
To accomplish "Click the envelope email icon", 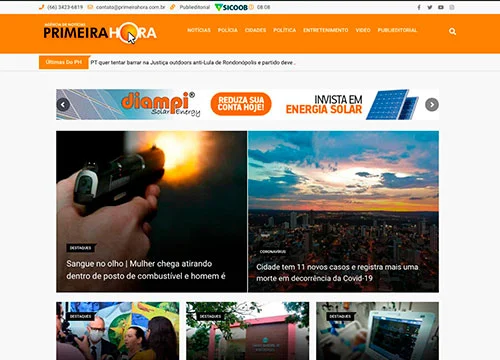I will point(90,7).
